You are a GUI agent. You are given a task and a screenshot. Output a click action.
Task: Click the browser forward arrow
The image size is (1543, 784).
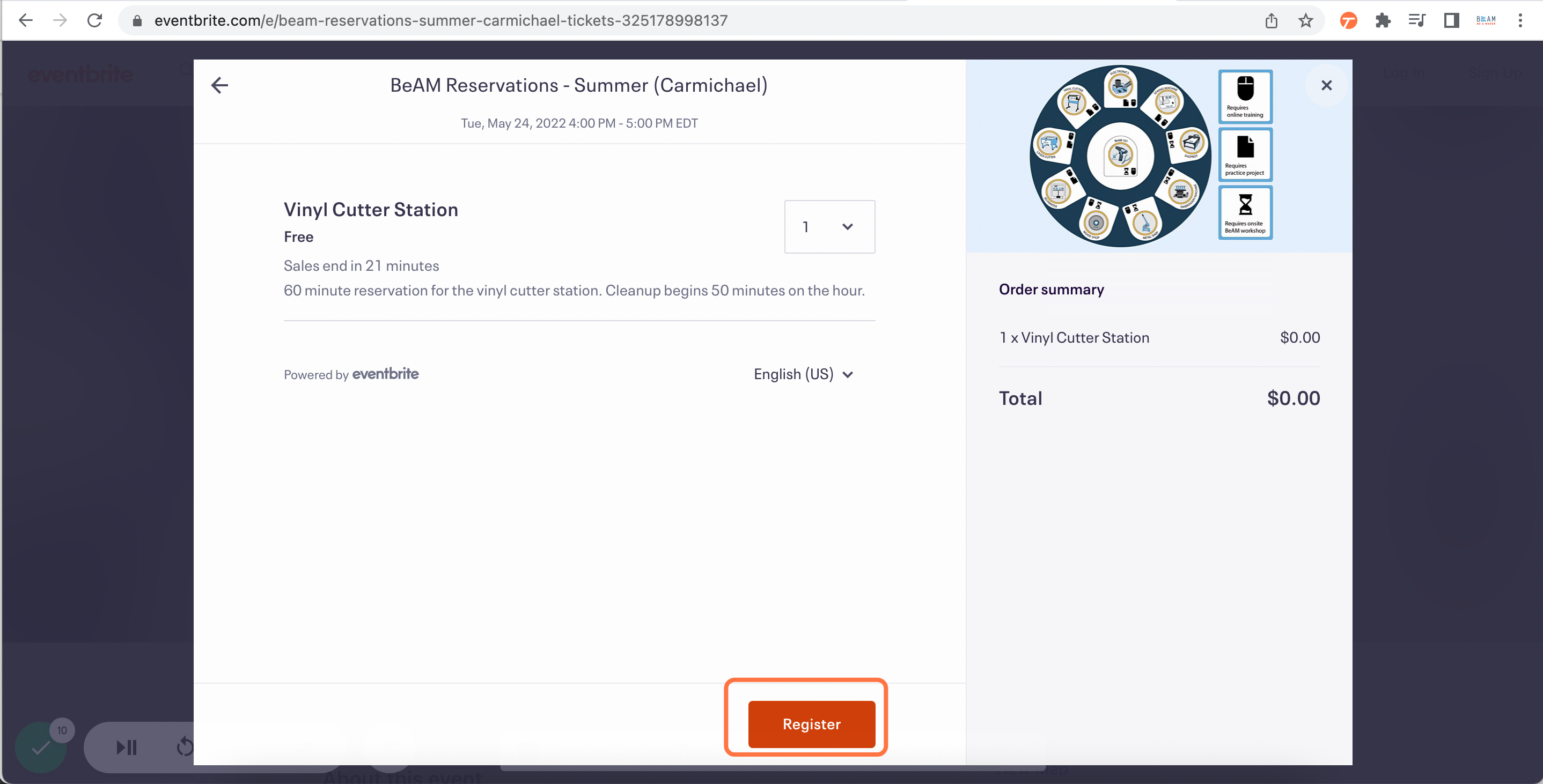(x=60, y=20)
